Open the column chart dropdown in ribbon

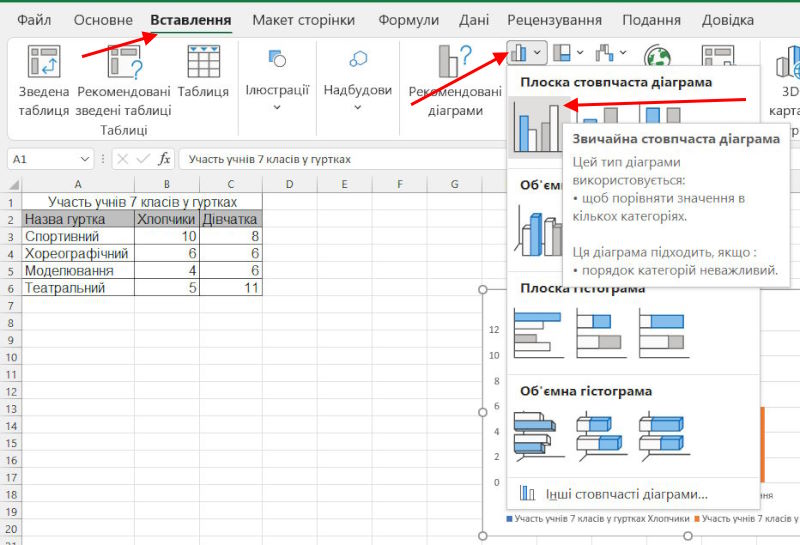click(526, 52)
